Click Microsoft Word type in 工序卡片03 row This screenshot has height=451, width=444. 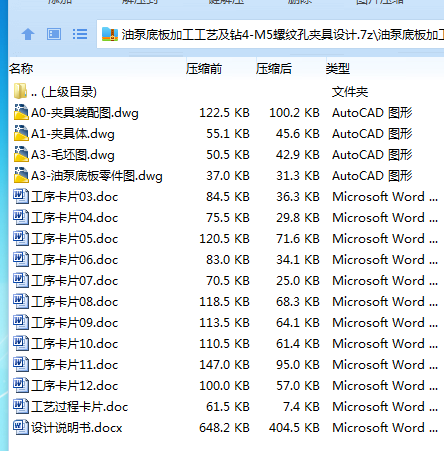tap(385, 197)
